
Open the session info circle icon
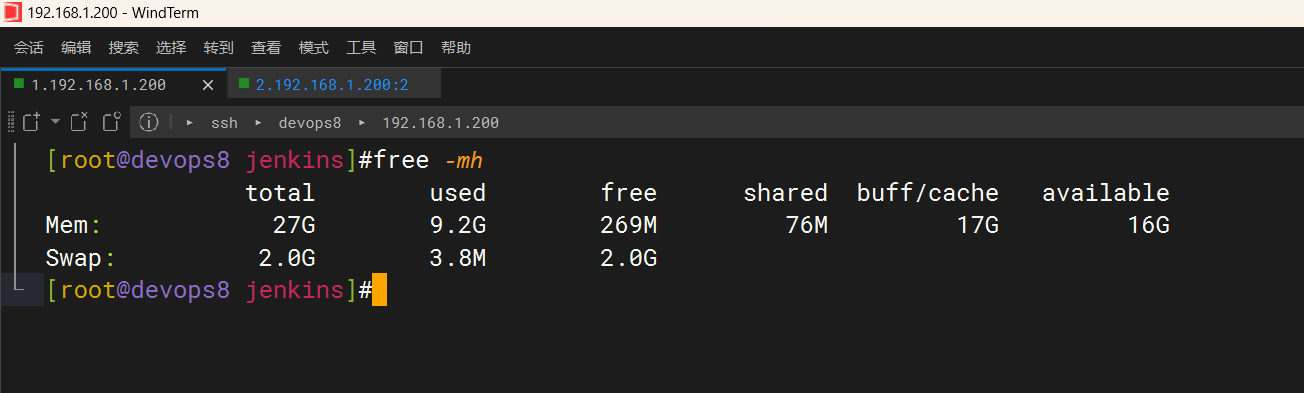149,122
